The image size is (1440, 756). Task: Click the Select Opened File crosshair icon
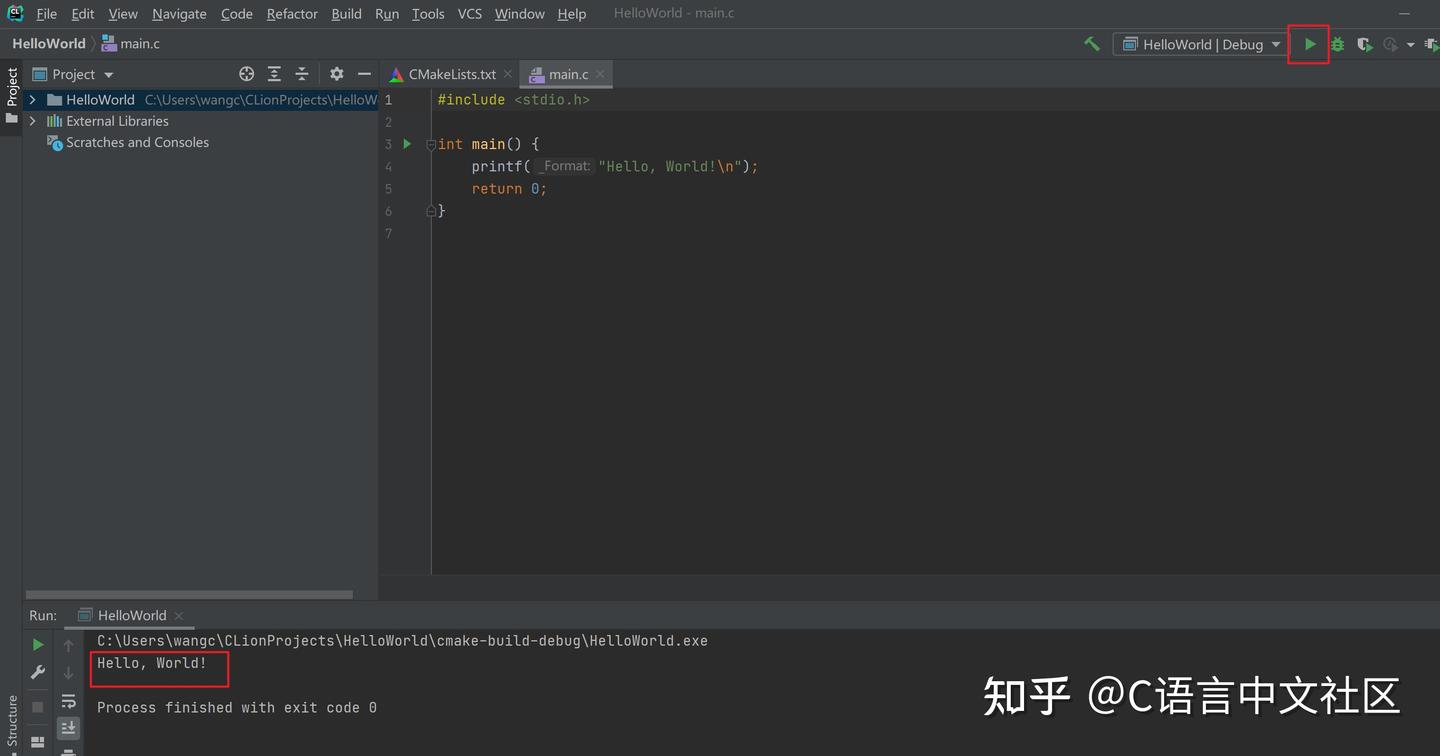[x=246, y=73]
